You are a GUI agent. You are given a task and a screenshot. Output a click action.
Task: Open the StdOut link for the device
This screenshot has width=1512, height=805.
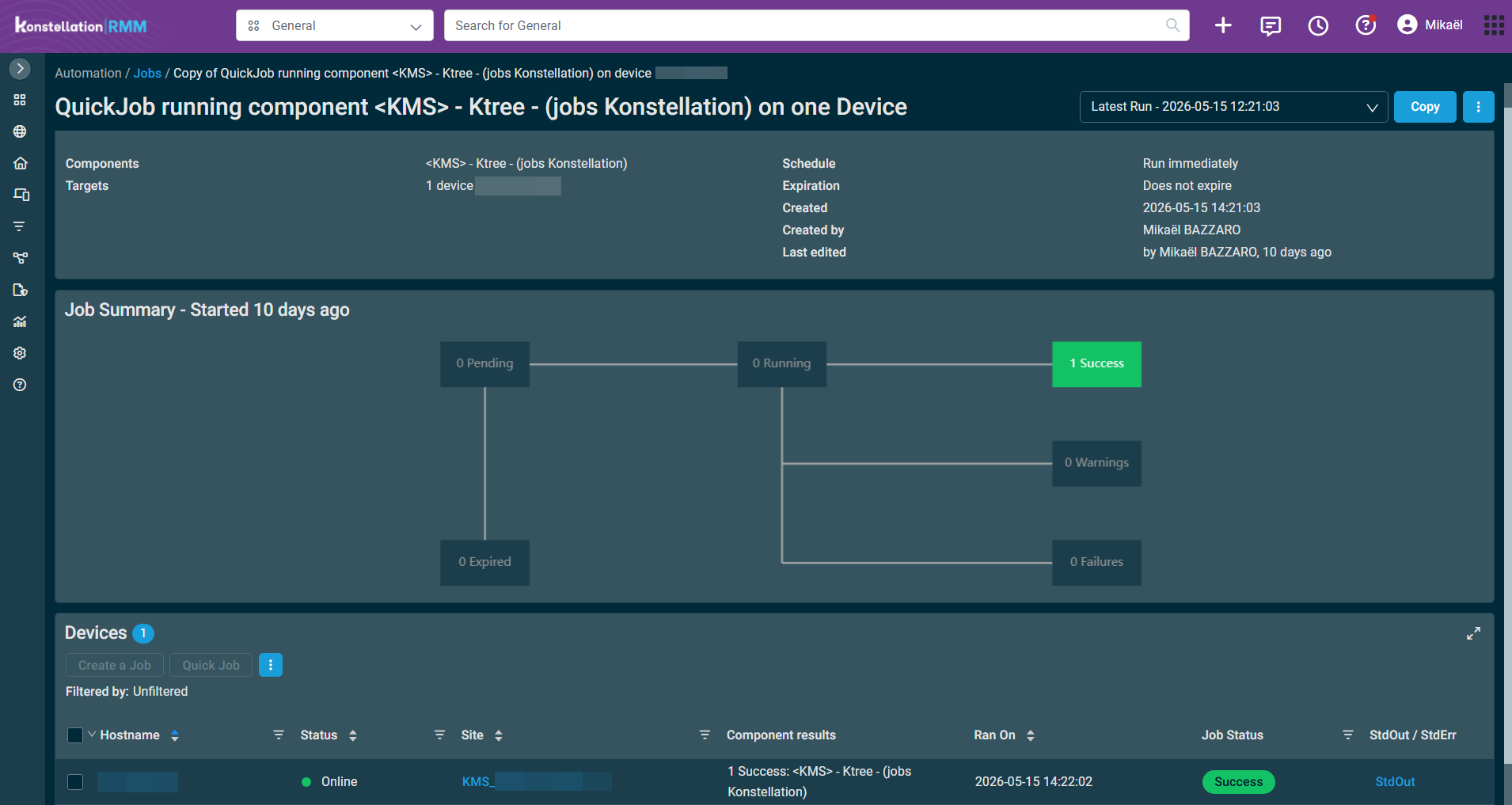click(1395, 782)
